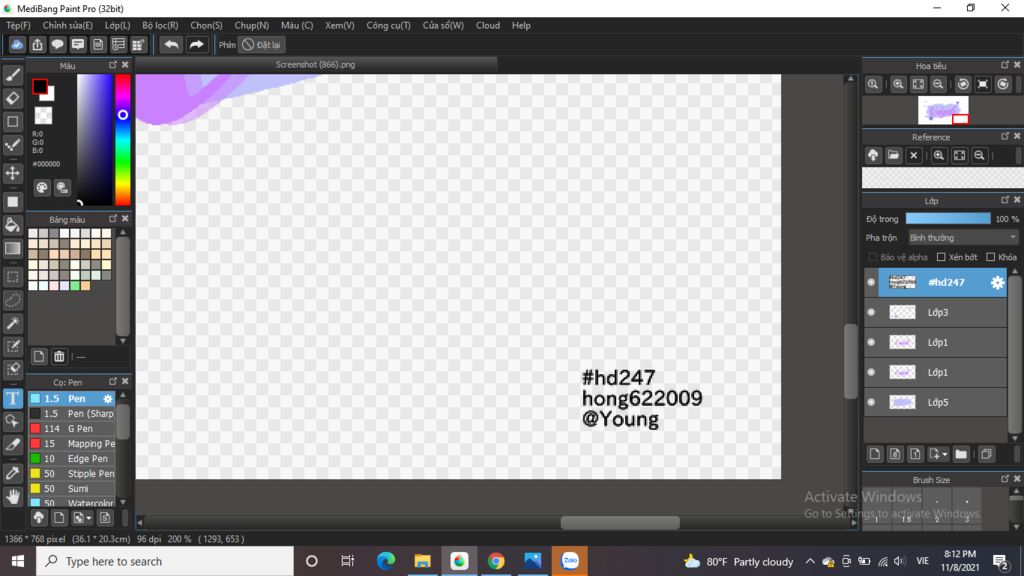Undock the Màu color panel
Image resolution: width=1024 pixels, height=576 pixels.
pos(113,65)
